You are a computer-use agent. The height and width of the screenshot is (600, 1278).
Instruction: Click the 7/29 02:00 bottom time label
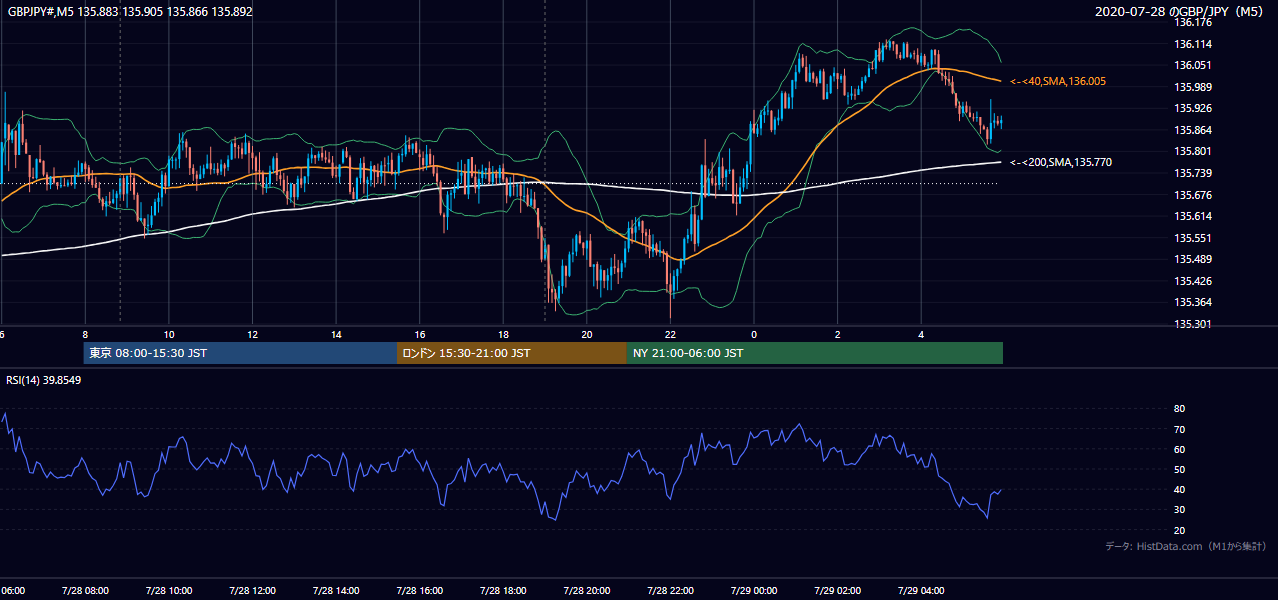coord(837,590)
